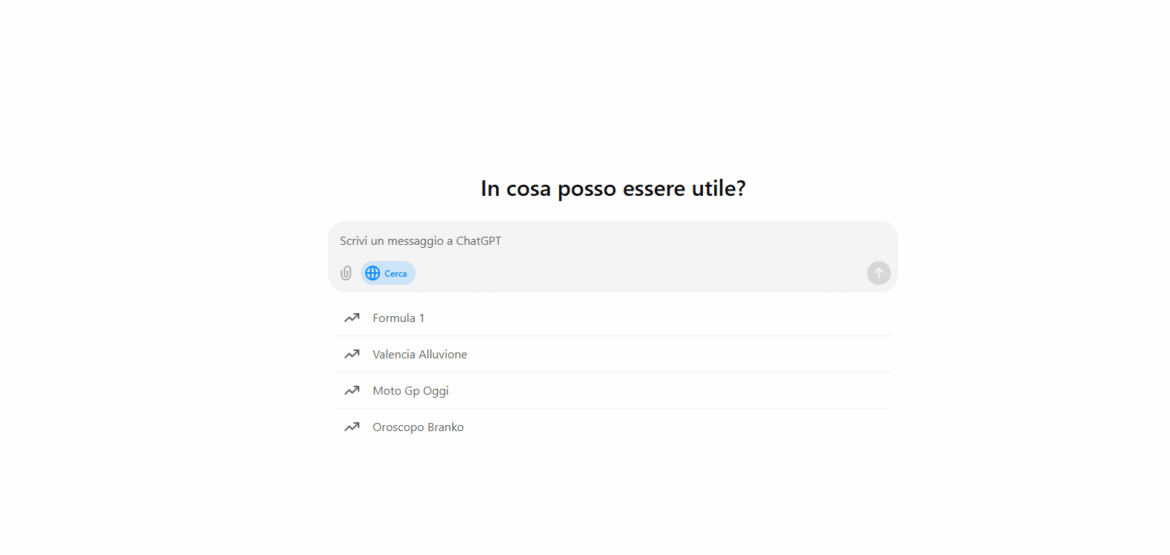The width and height of the screenshot is (1170, 555).
Task: Attach a file using the paperclip icon
Action: pos(346,273)
